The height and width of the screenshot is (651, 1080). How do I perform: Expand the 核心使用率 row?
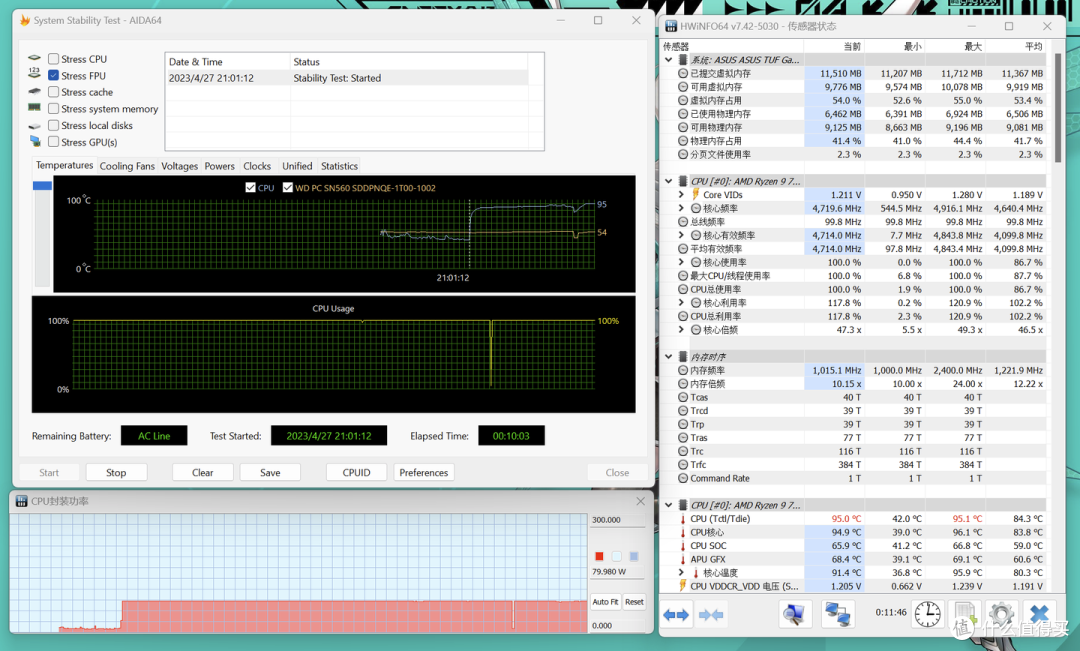pyautogui.click(x=681, y=262)
